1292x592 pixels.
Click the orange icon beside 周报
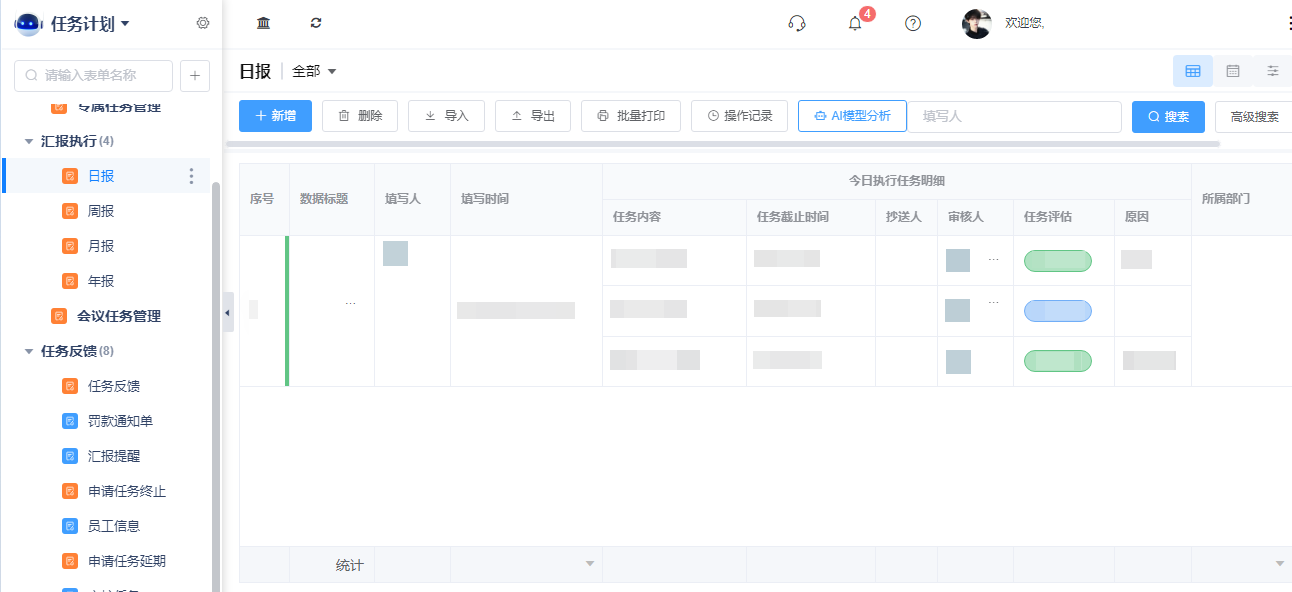70,211
